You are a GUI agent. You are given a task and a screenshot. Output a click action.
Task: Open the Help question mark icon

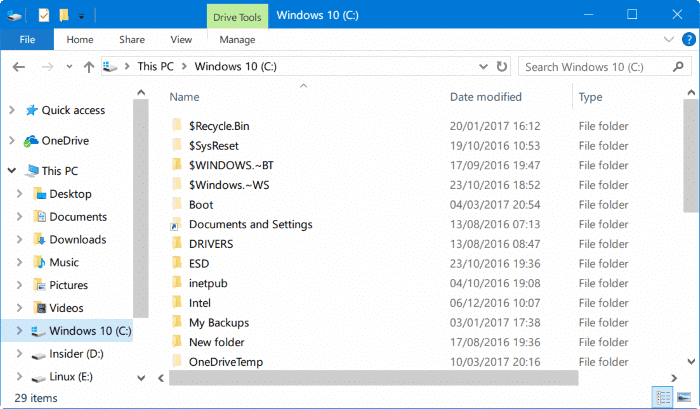[x=688, y=39]
